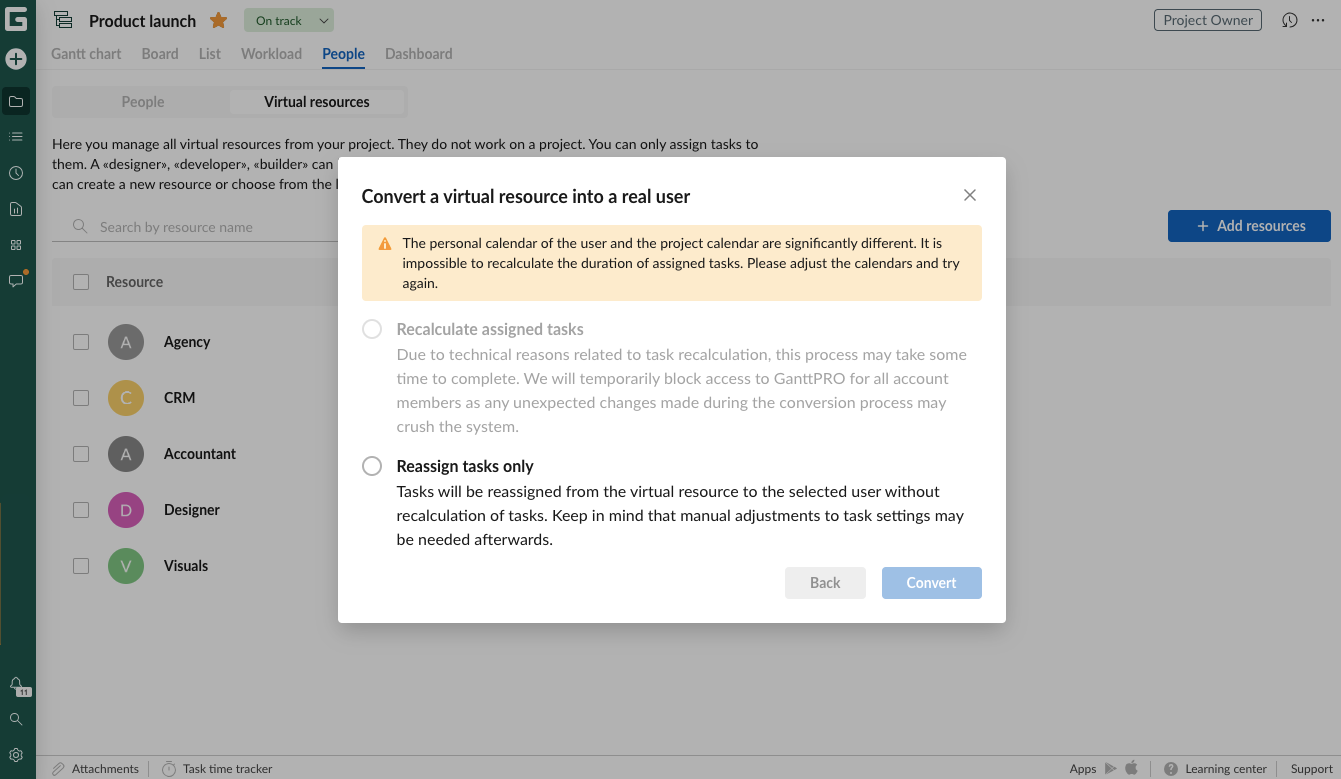Open the portfolio grid icon in sidebar
This screenshot has height=779, width=1341.
click(16, 244)
